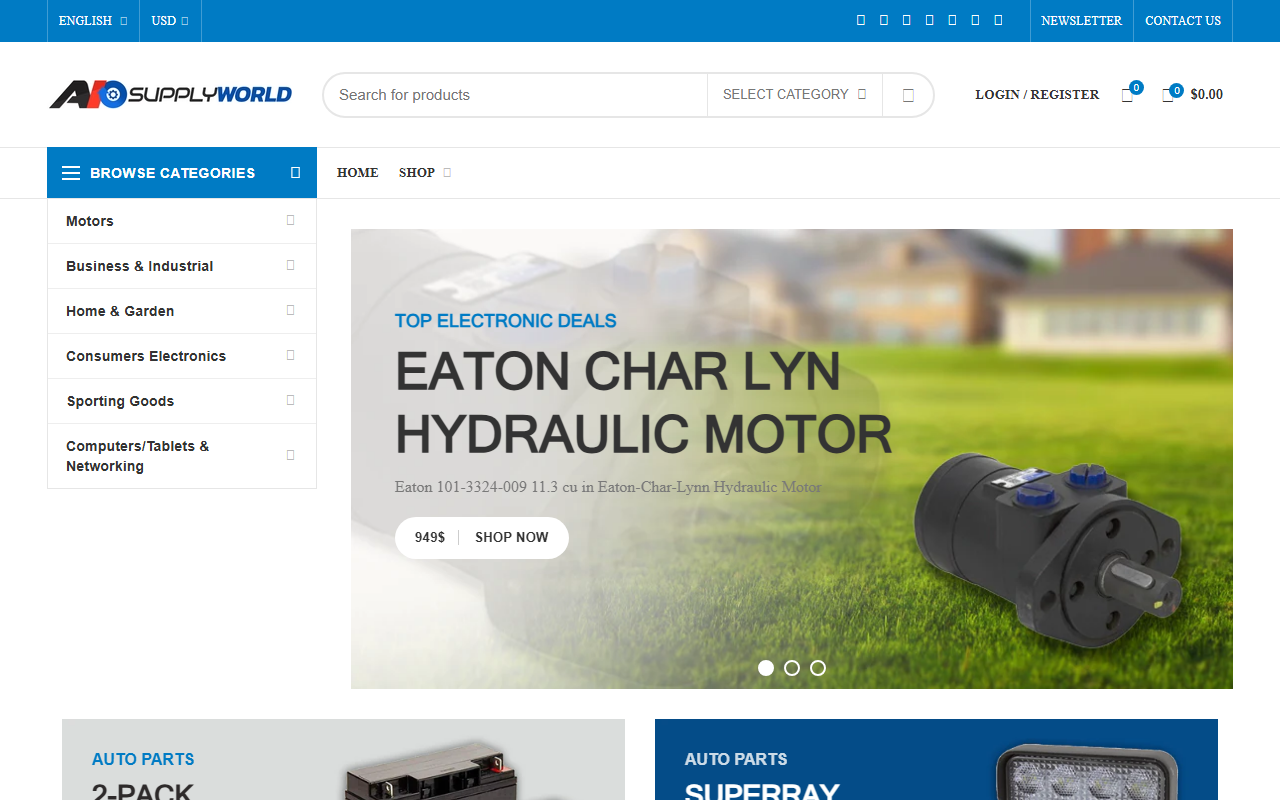The height and width of the screenshot is (800, 1280).
Task: Open the shopping cart showing $0.00
Action: pyautogui.click(x=1192, y=95)
